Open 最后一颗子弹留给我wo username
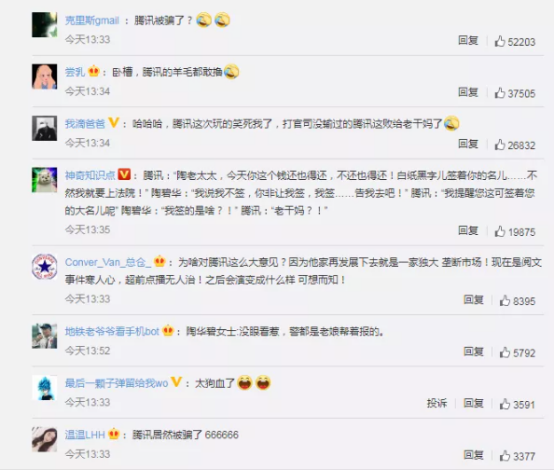The height and width of the screenshot is (470, 554). (x=117, y=383)
